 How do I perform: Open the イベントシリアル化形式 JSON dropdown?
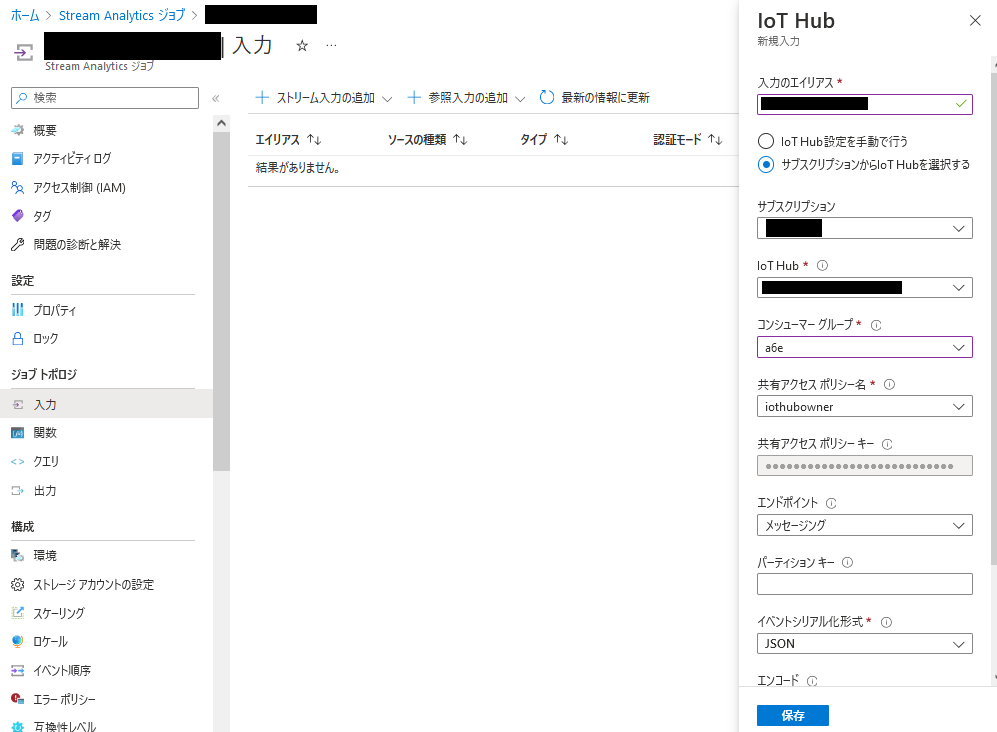pos(864,644)
